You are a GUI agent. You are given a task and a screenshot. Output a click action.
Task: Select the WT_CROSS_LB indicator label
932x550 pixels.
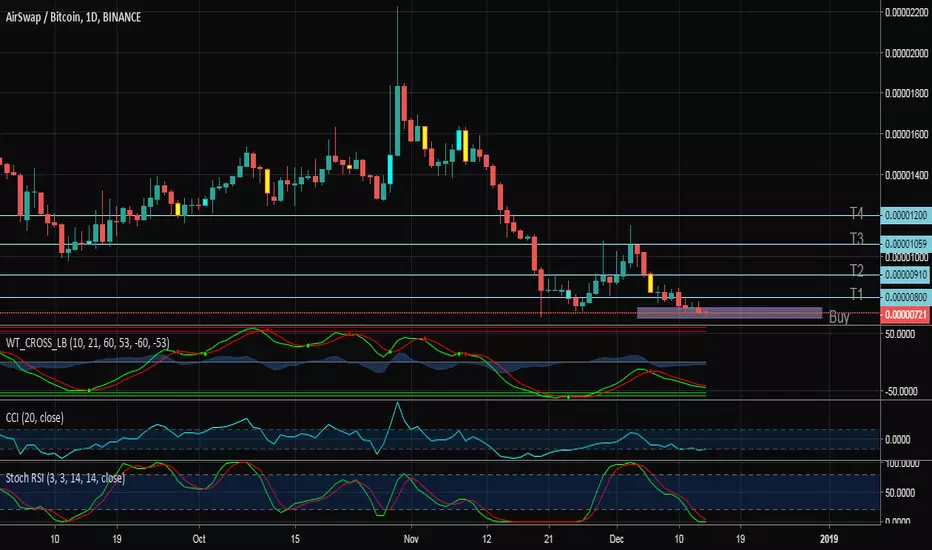(x=87, y=342)
